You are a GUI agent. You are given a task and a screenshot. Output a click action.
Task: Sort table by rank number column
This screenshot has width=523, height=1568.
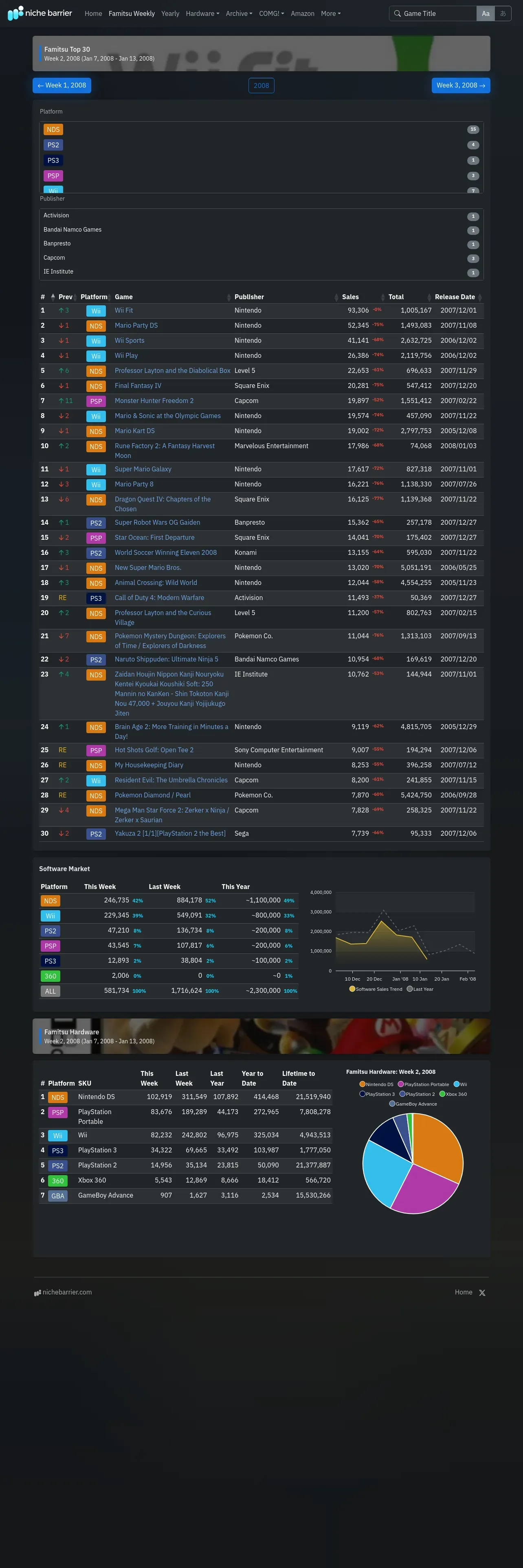click(x=47, y=297)
